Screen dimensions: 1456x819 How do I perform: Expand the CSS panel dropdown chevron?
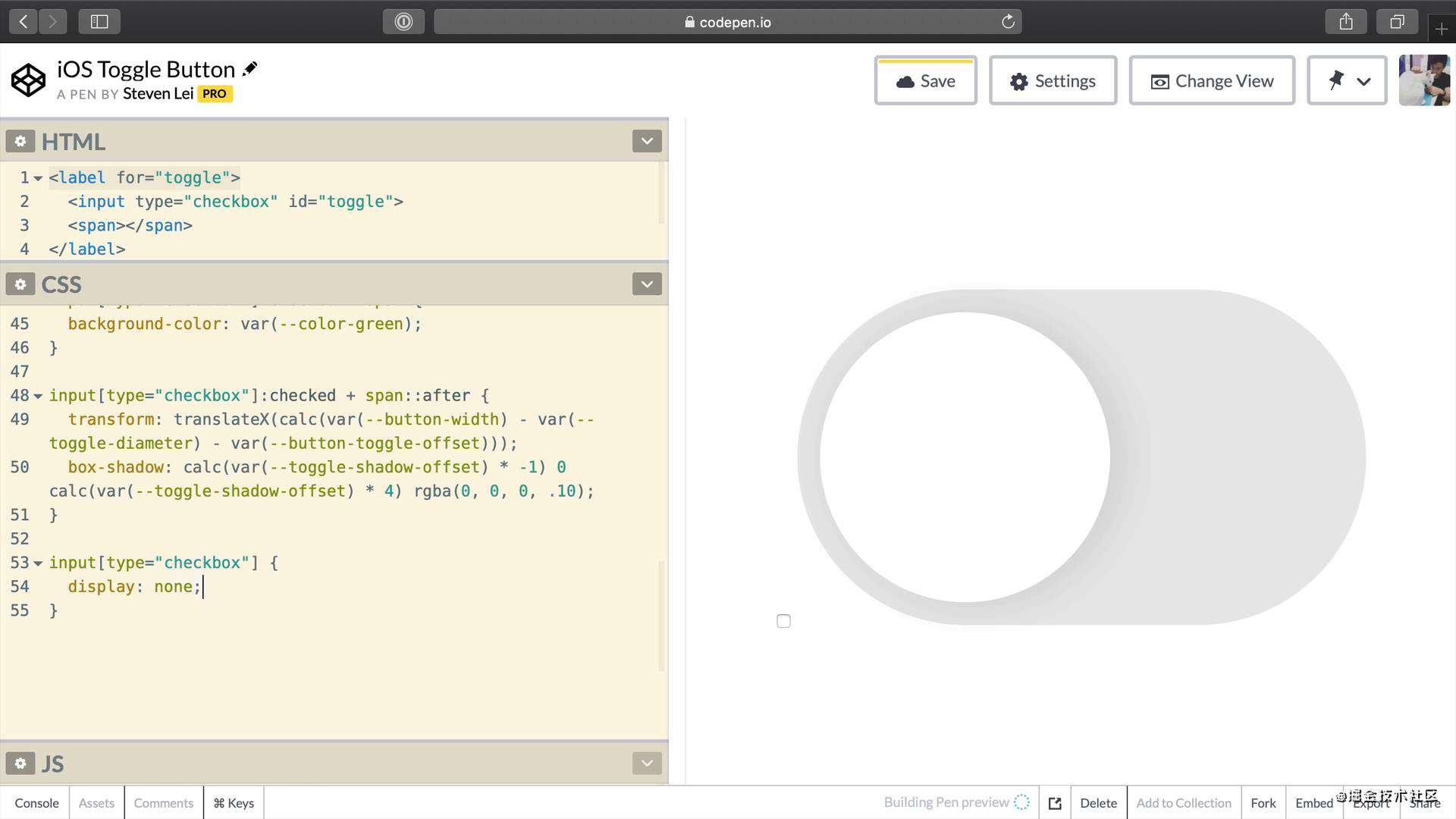pos(647,284)
